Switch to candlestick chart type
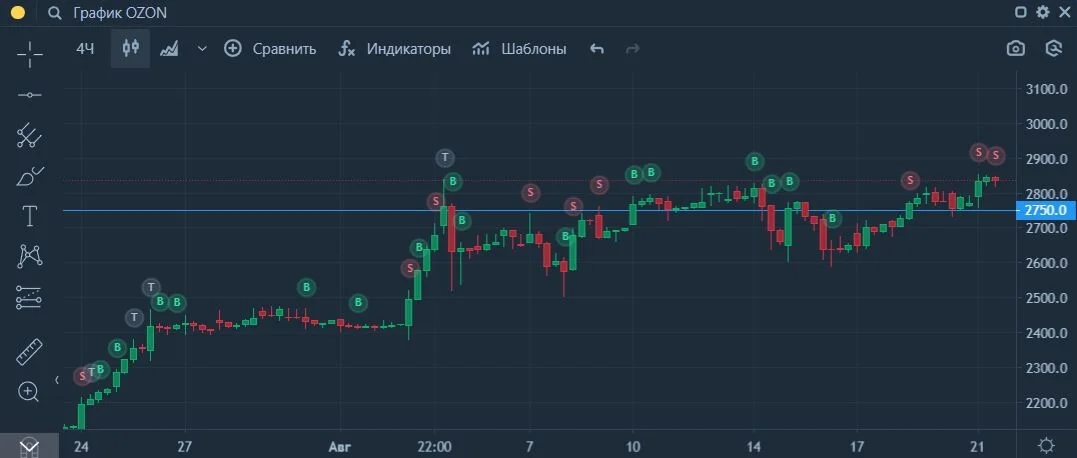This screenshot has height=458, width=1077. click(x=131, y=48)
